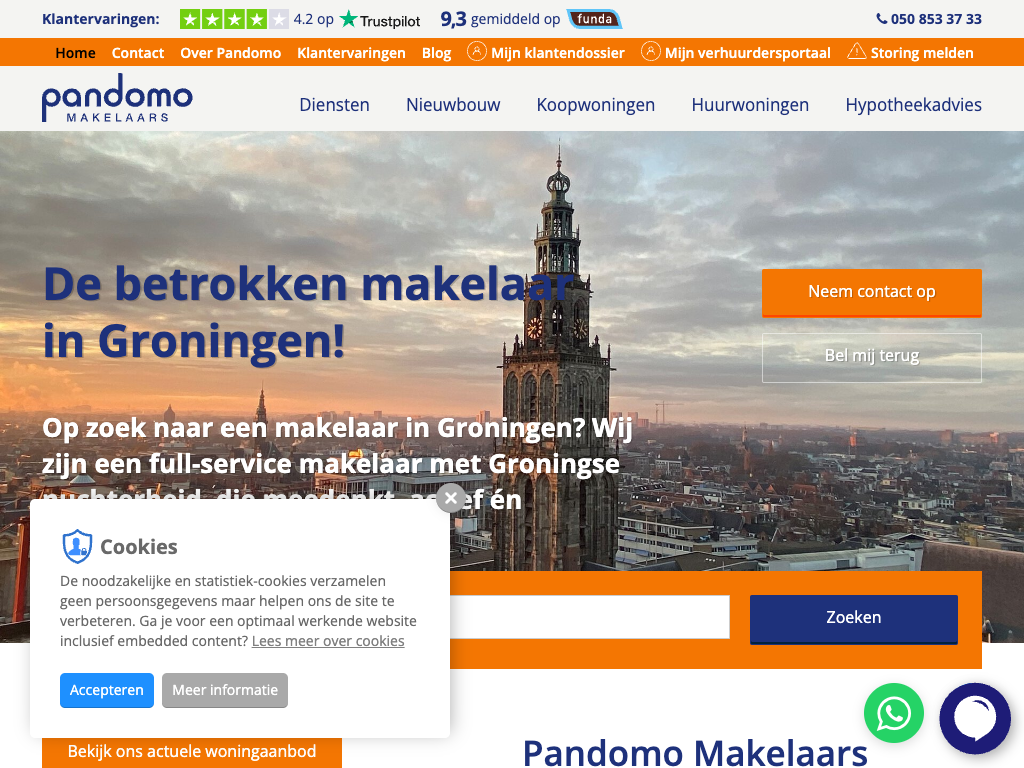The image size is (1024, 768).
Task: Click the Trustpilot star rating
Action: pyautogui.click(x=234, y=20)
